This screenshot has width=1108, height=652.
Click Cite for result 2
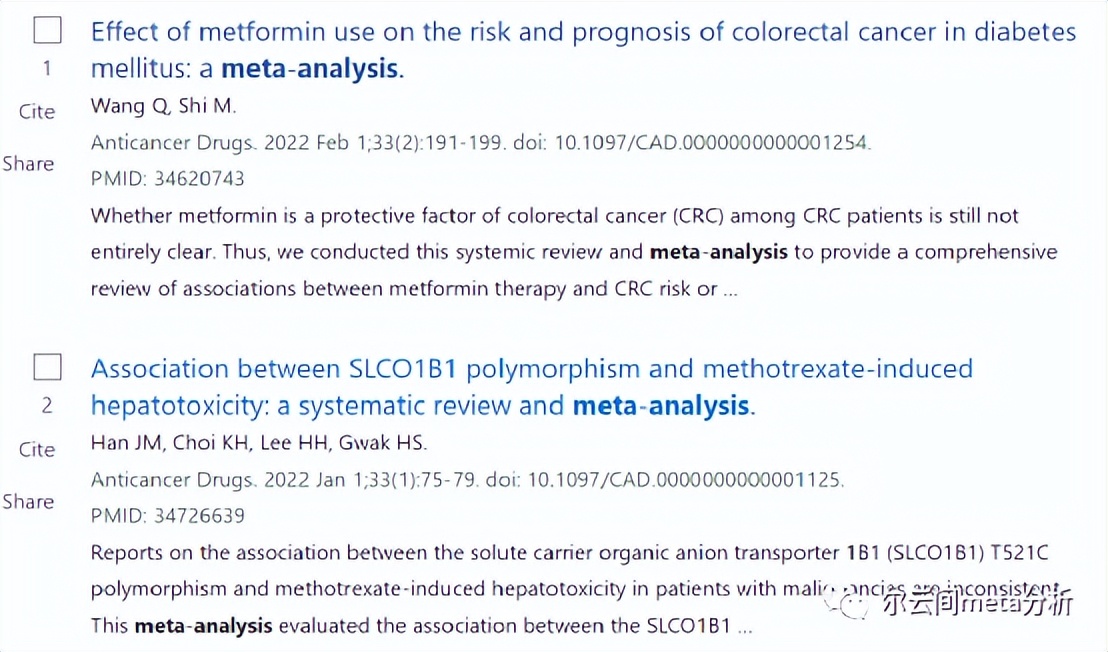[x=37, y=450]
